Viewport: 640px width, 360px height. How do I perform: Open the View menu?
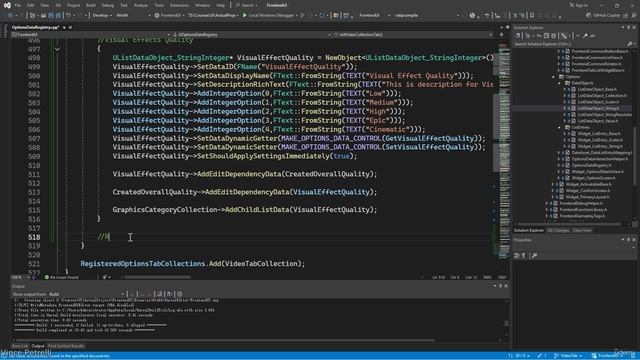pyautogui.click(x=44, y=5)
